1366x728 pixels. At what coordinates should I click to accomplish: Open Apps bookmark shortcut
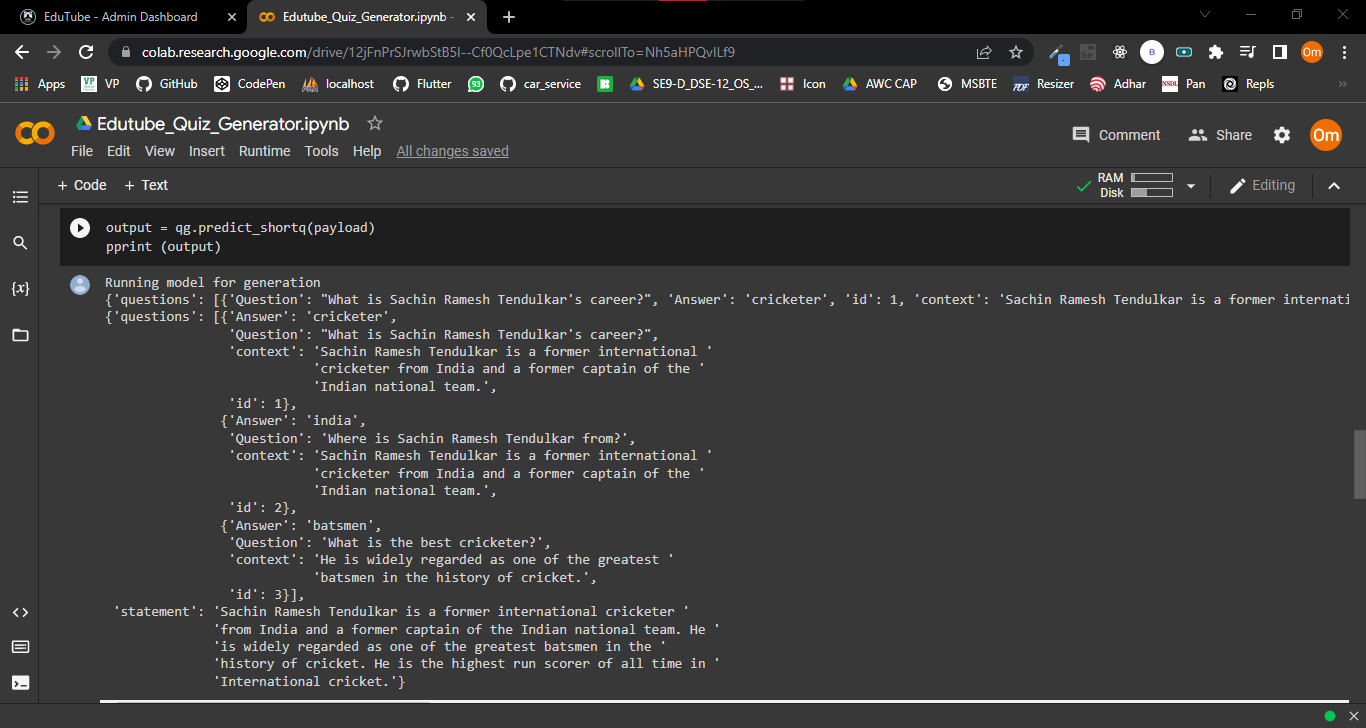tap(40, 84)
